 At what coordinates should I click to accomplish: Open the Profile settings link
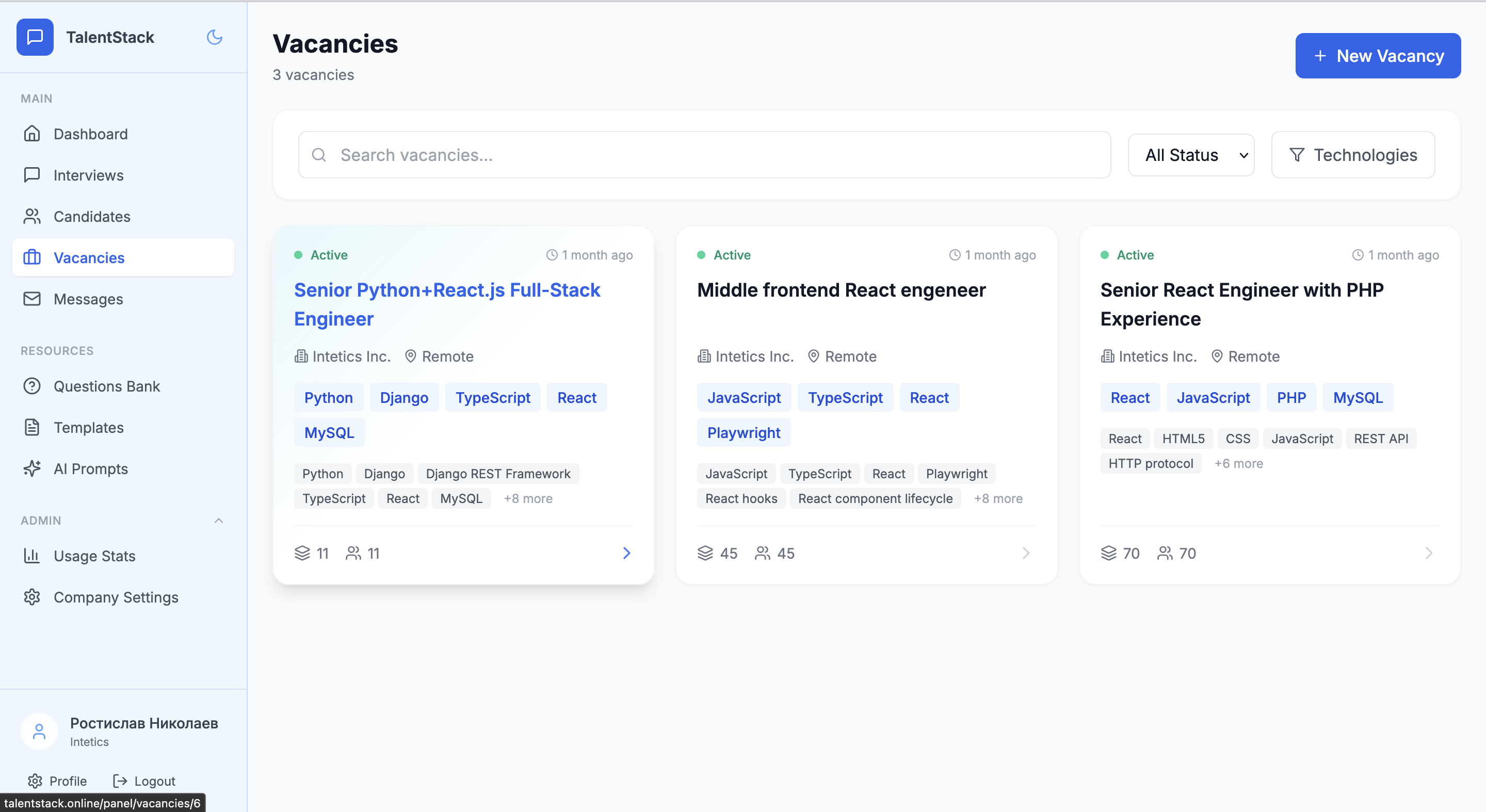[x=57, y=781]
